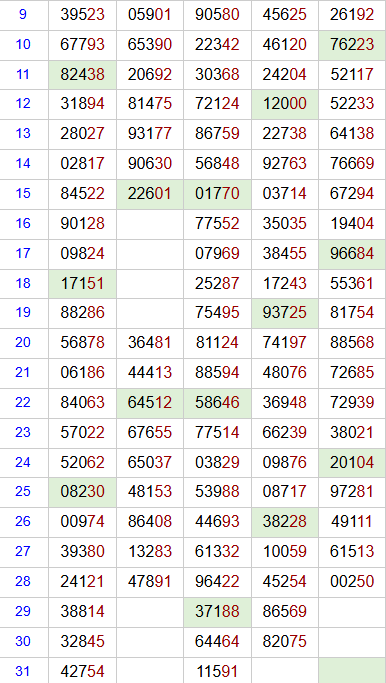Viewport: 386px width, 683px height.
Task: Click number 90580
Action: (217, 15)
